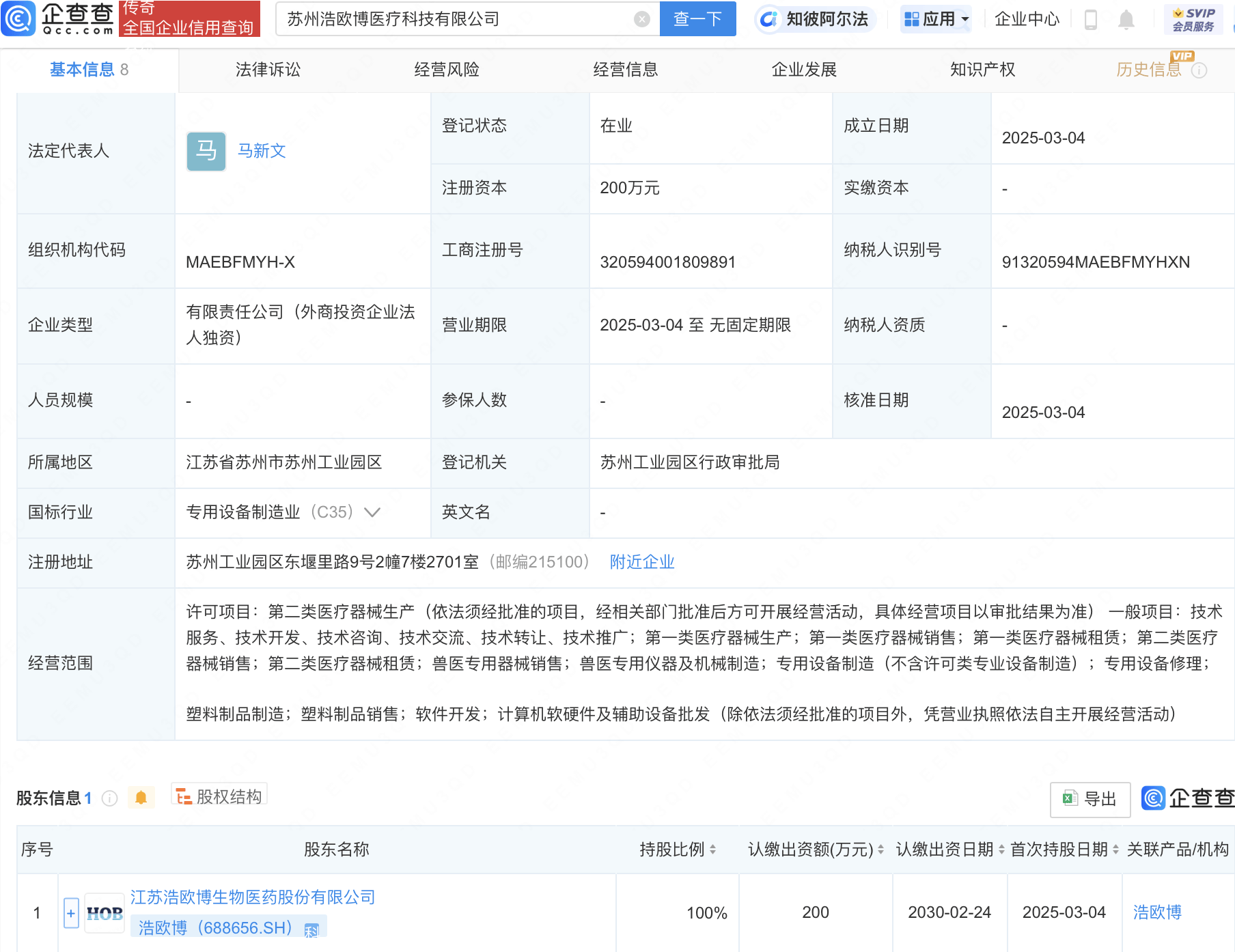Image resolution: width=1235 pixels, height=952 pixels.
Task: Click info icon beside 历史信息 tab
Action: coord(1199,70)
